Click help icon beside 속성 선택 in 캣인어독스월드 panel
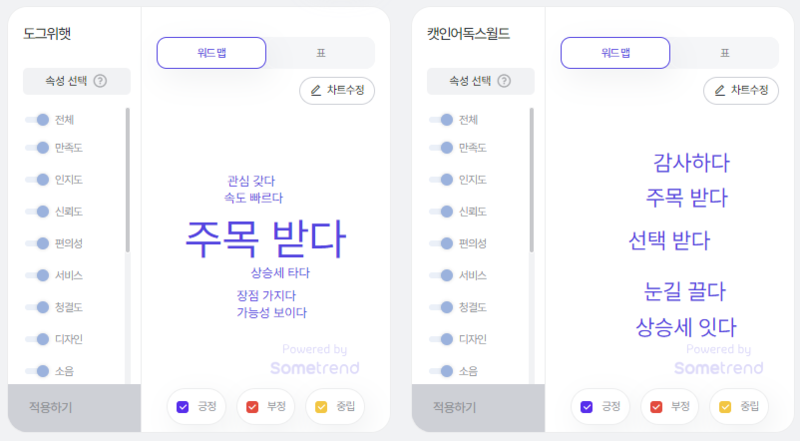This screenshot has height=441, width=800. pyautogui.click(x=504, y=81)
